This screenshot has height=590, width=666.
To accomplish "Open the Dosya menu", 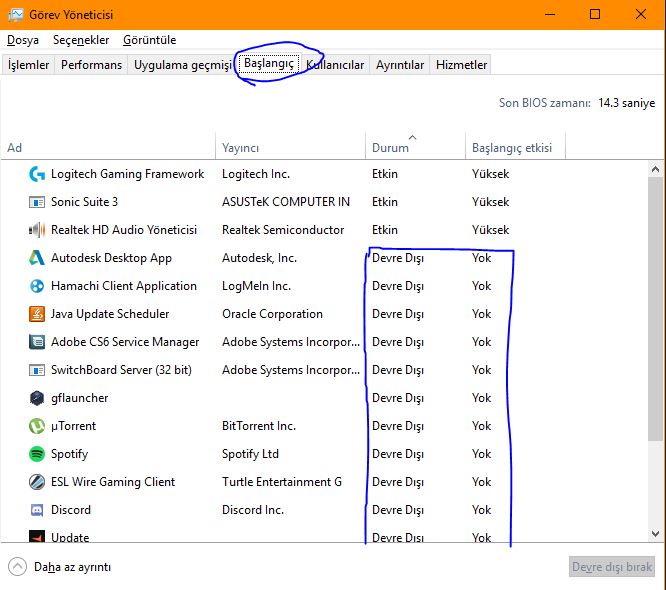I will pos(23,40).
